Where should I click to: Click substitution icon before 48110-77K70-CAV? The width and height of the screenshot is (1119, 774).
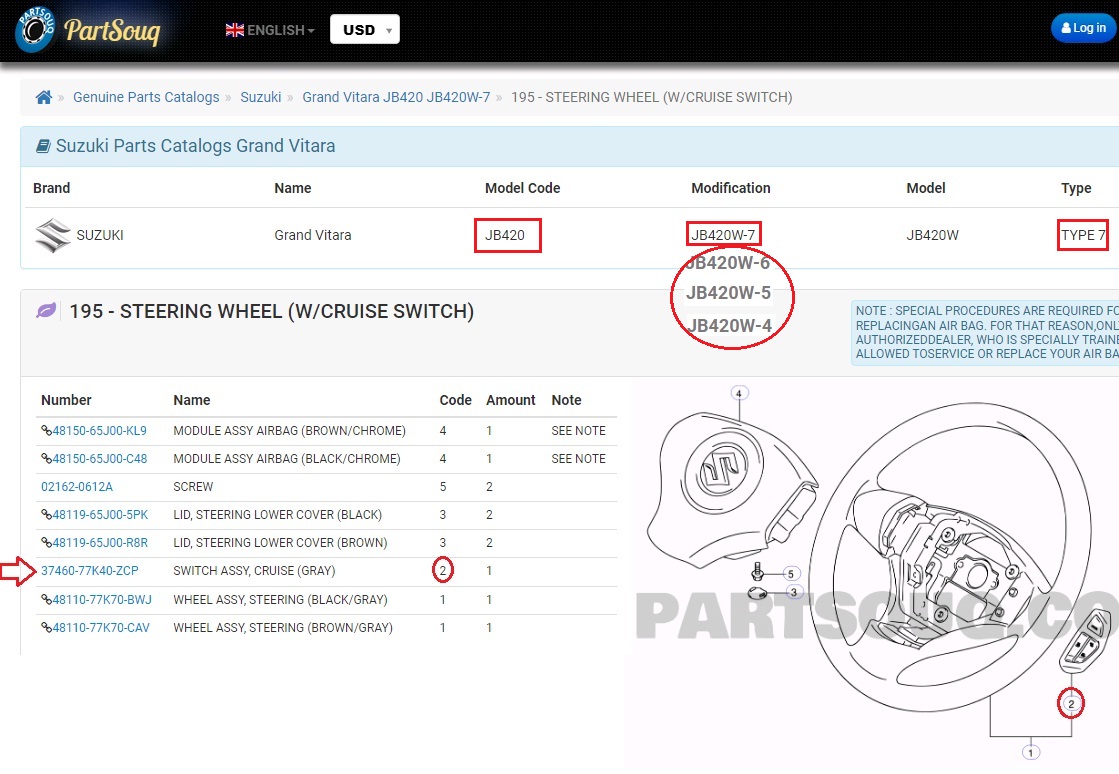click(46, 628)
